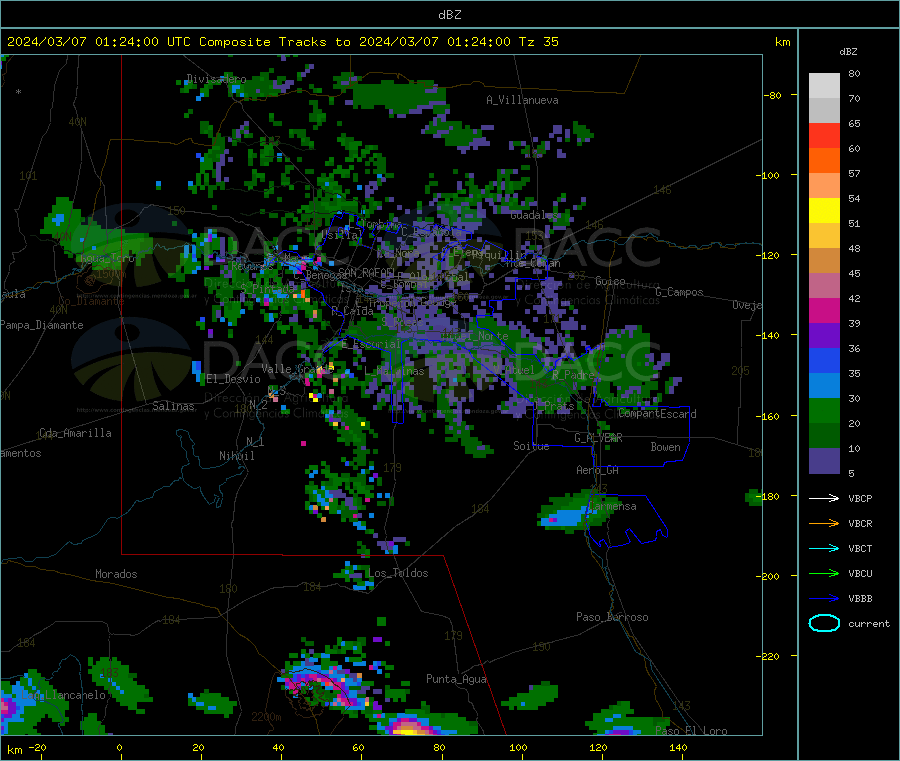Click the cyan 'current' ellipse symbol
900x761 pixels.
click(x=824, y=623)
